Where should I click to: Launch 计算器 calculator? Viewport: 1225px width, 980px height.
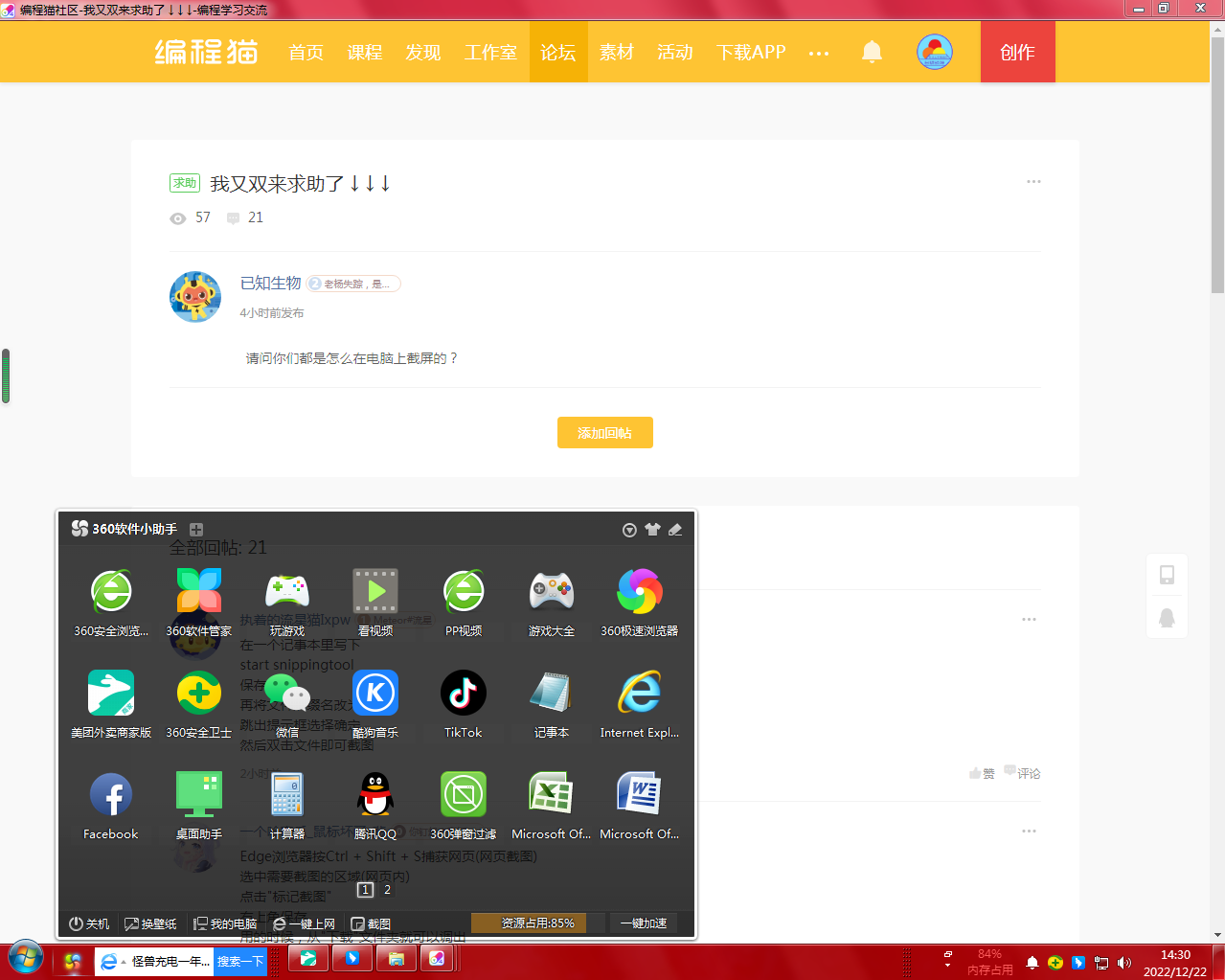287,805
